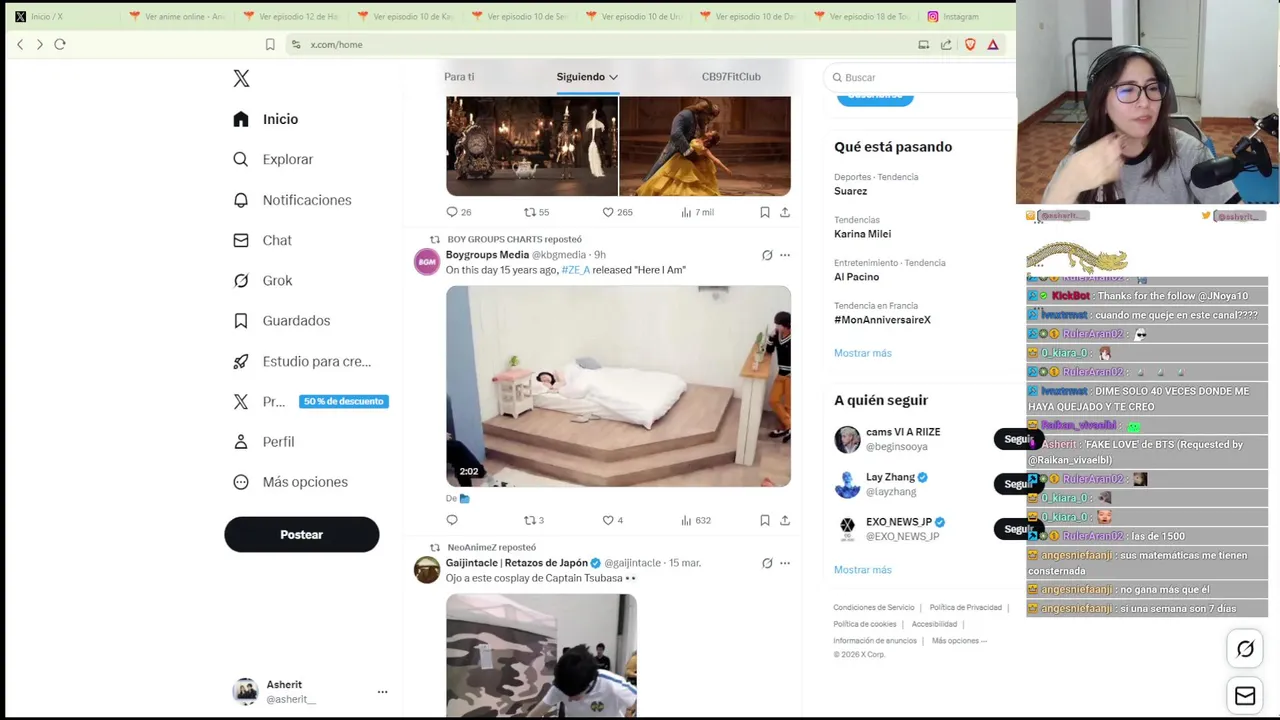This screenshot has height=720, width=1280.
Task: Click the x.com/home address bar
Action: (600, 44)
